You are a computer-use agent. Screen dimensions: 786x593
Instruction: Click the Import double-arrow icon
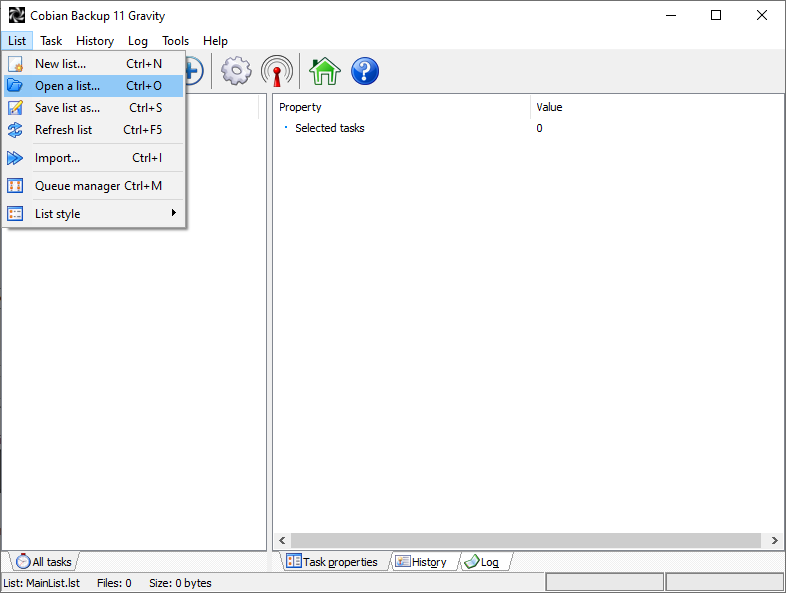tap(15, 158)
